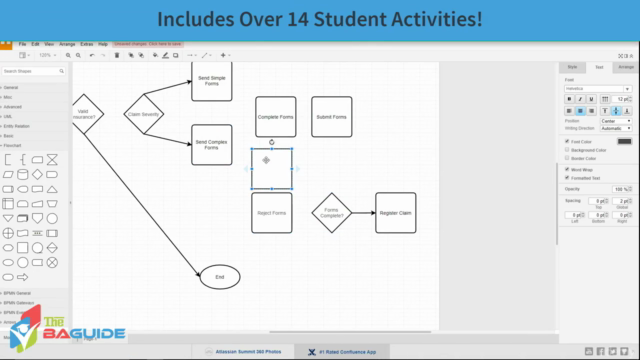The width and height of the screenshot is (640, 360).
Task: Click the zoom out magnifier icon
Action: point(78,55)
